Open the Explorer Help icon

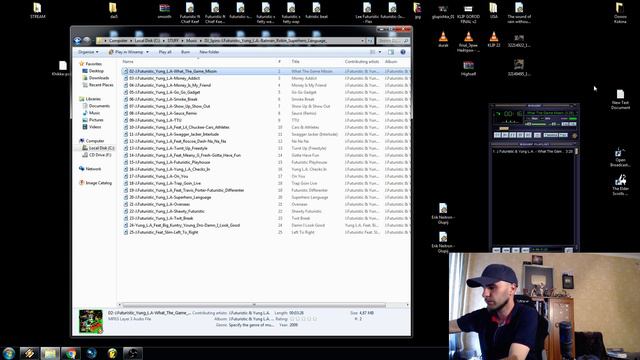click(403, 52)
